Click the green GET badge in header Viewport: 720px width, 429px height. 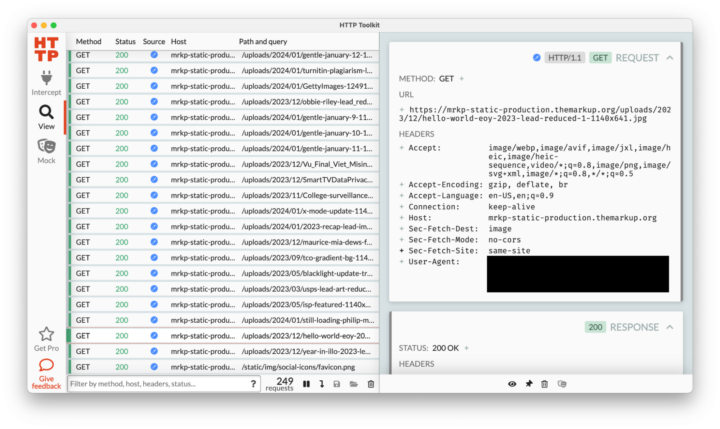(x=600, y=58)
